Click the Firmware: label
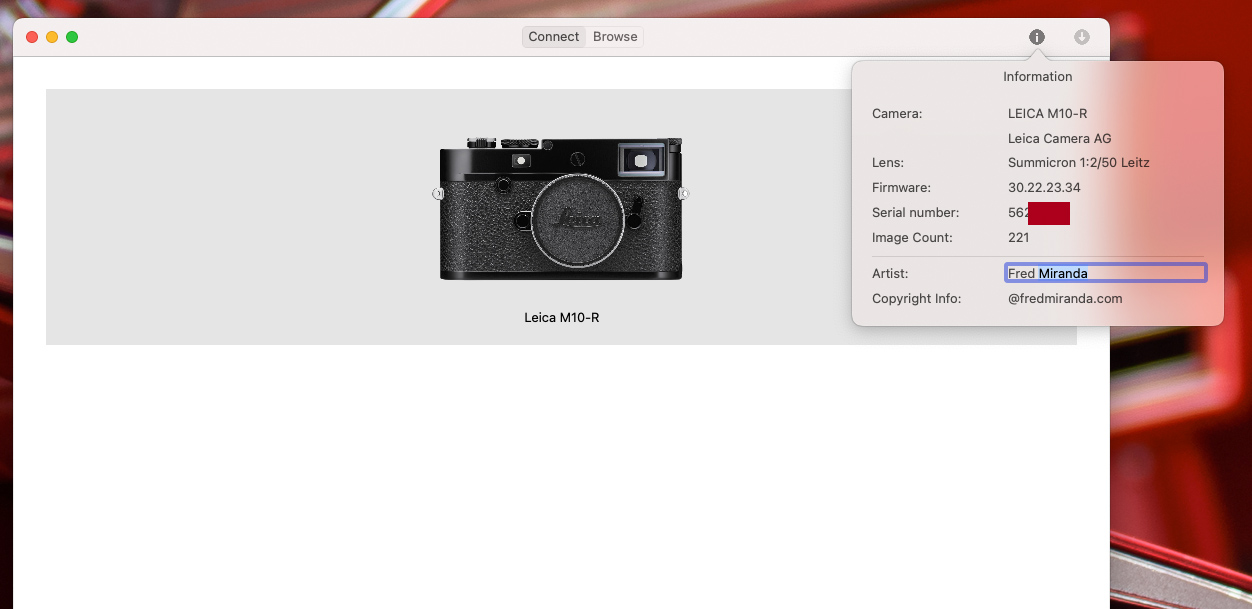 (x=901, y=187)
